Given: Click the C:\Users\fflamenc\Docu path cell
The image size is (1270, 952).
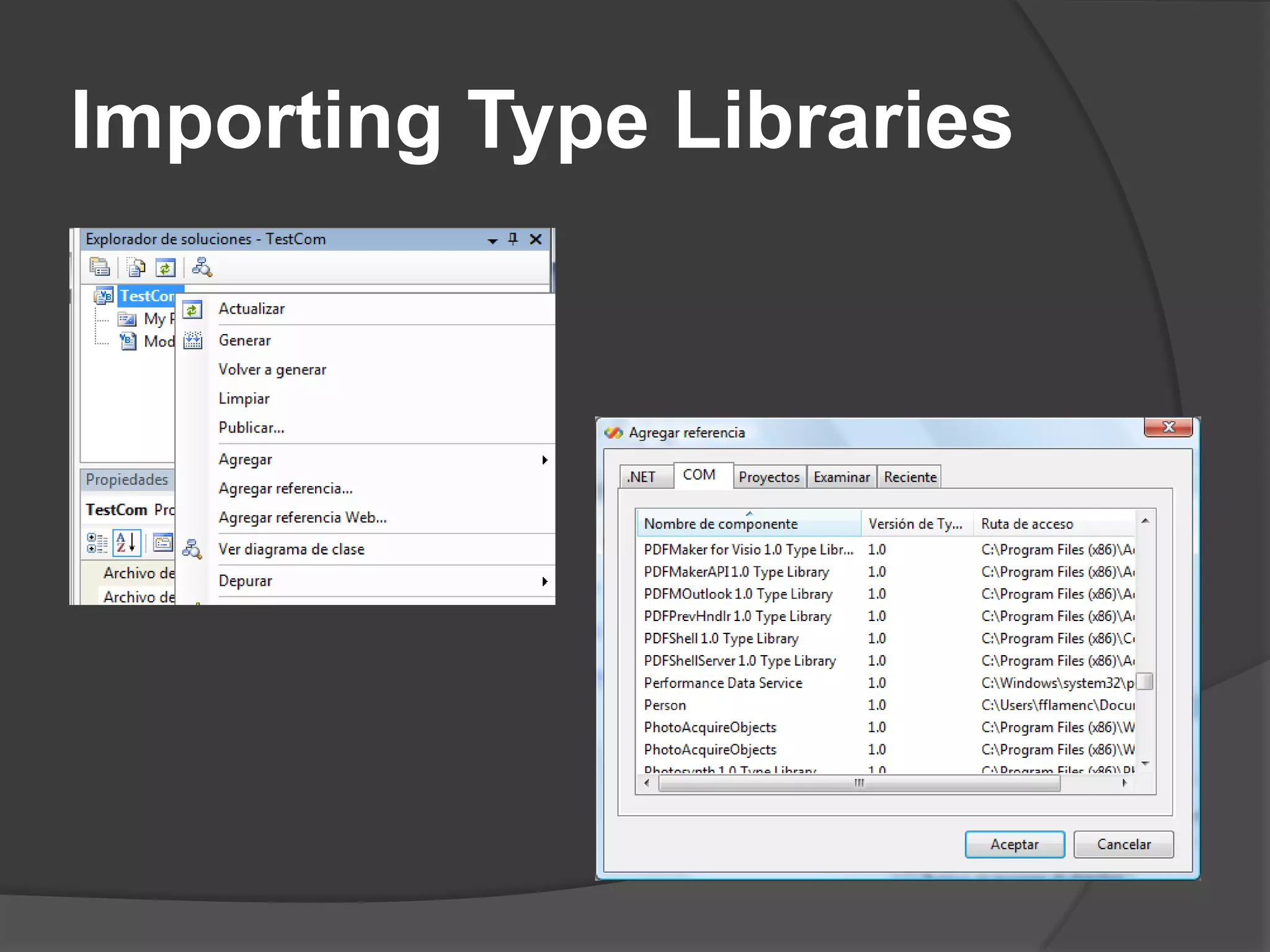Looking at the screenshot, I should [1058, 705].
